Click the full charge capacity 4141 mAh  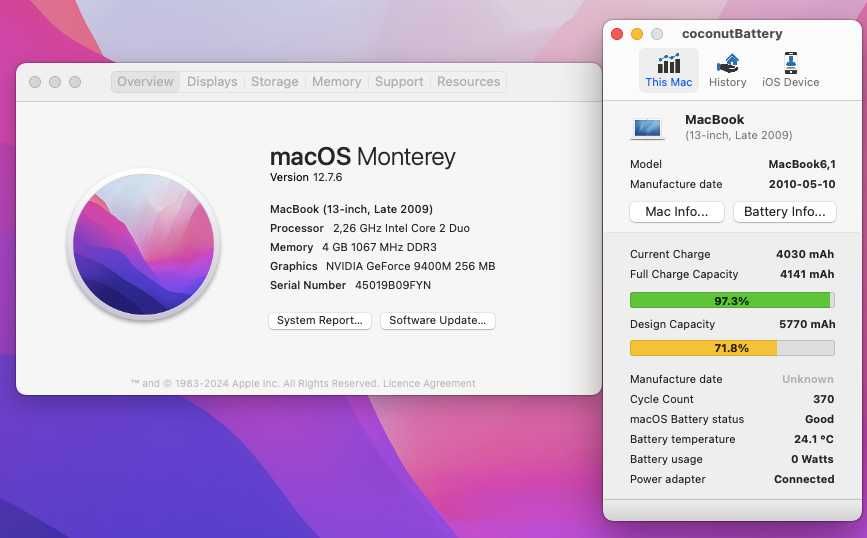(x=807, y=274)
